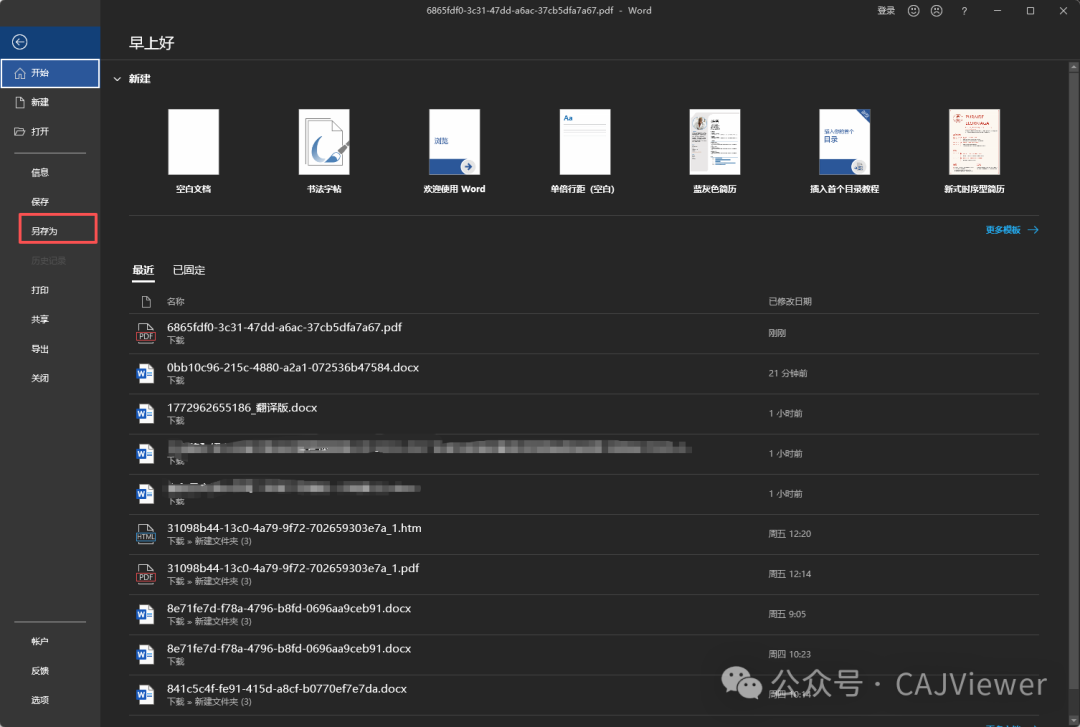Screen dimensions: 1080x727
Task: Click the PDF icon of 6865fdf0-3c31 file
Action: point(145,333)
